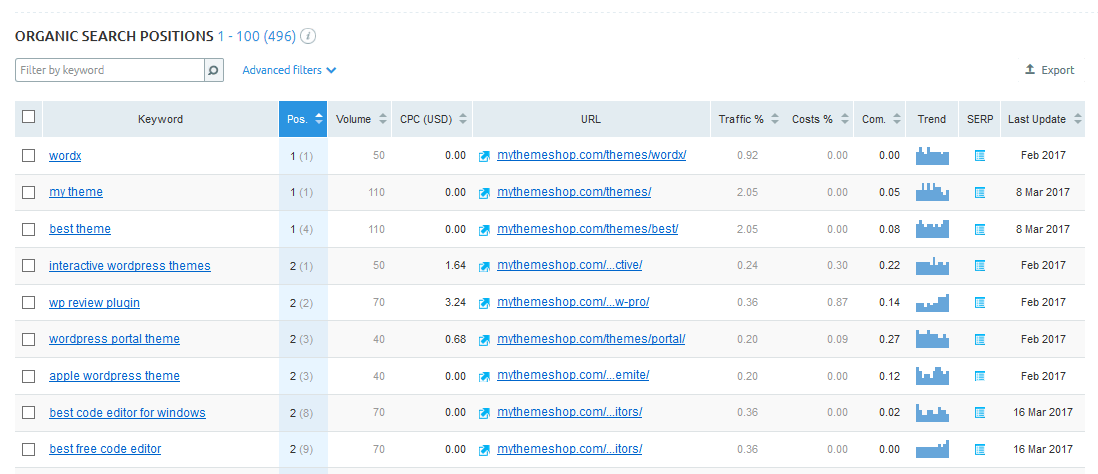View SERP snapshot for wordpress portal theme
Screen dimensions: 1098x474
click(980, 339)
